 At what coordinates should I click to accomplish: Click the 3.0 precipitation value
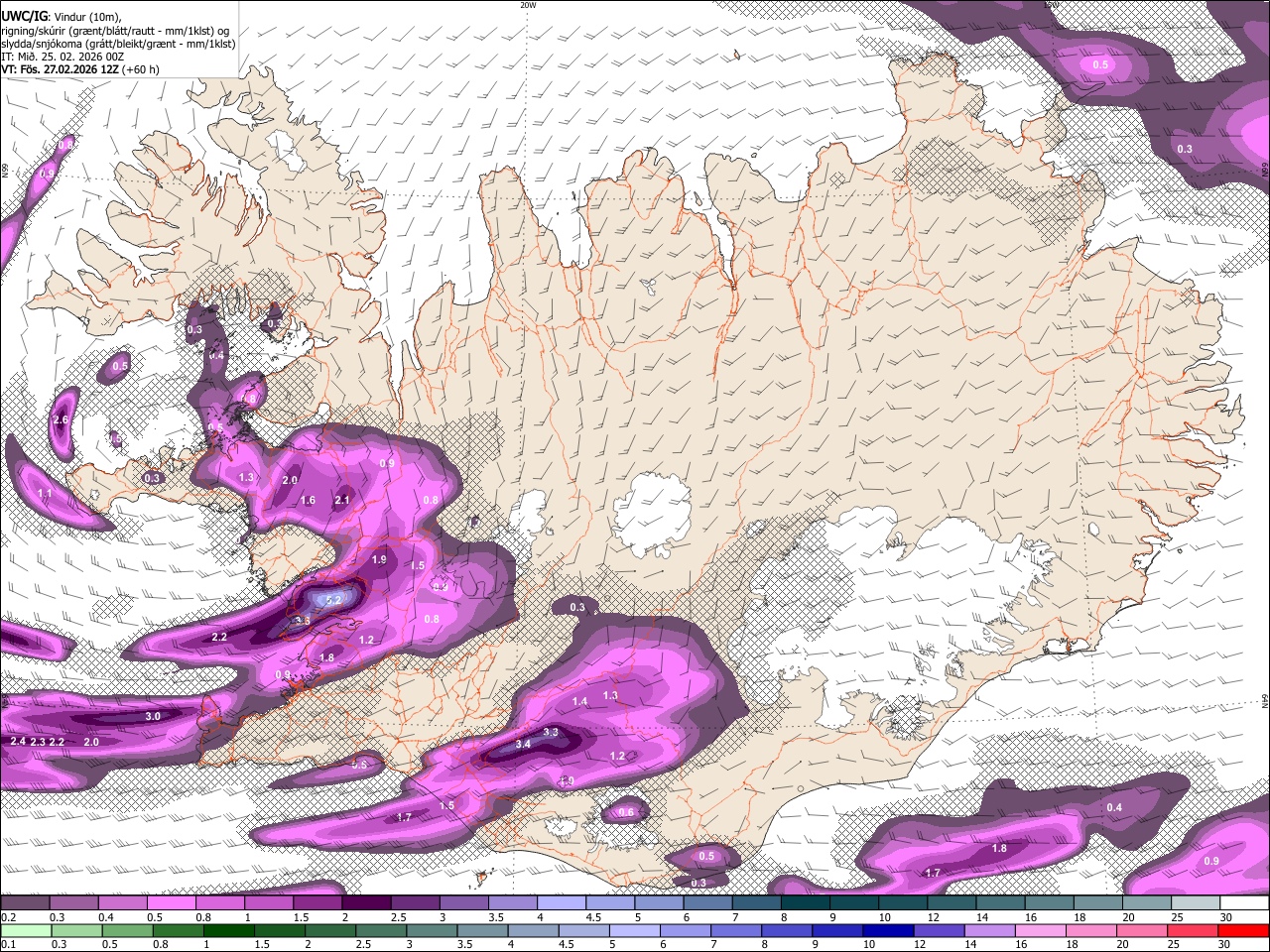click(x=153, y=716)
